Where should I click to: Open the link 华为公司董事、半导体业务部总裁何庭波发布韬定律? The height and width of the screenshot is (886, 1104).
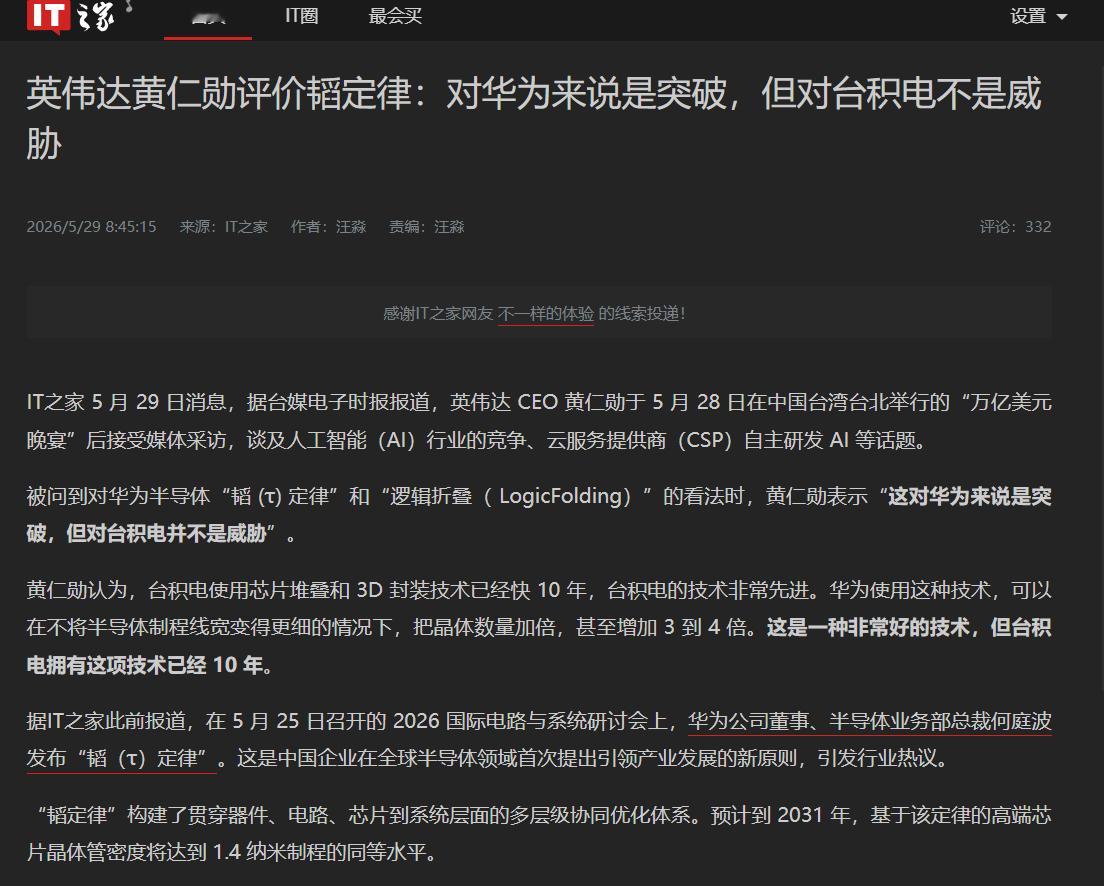point(870,721)
